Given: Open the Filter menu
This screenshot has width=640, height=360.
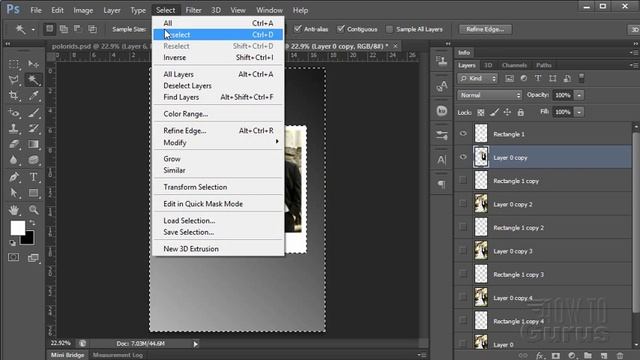Looking at the screenshot, I should click(x=193, y=10).
